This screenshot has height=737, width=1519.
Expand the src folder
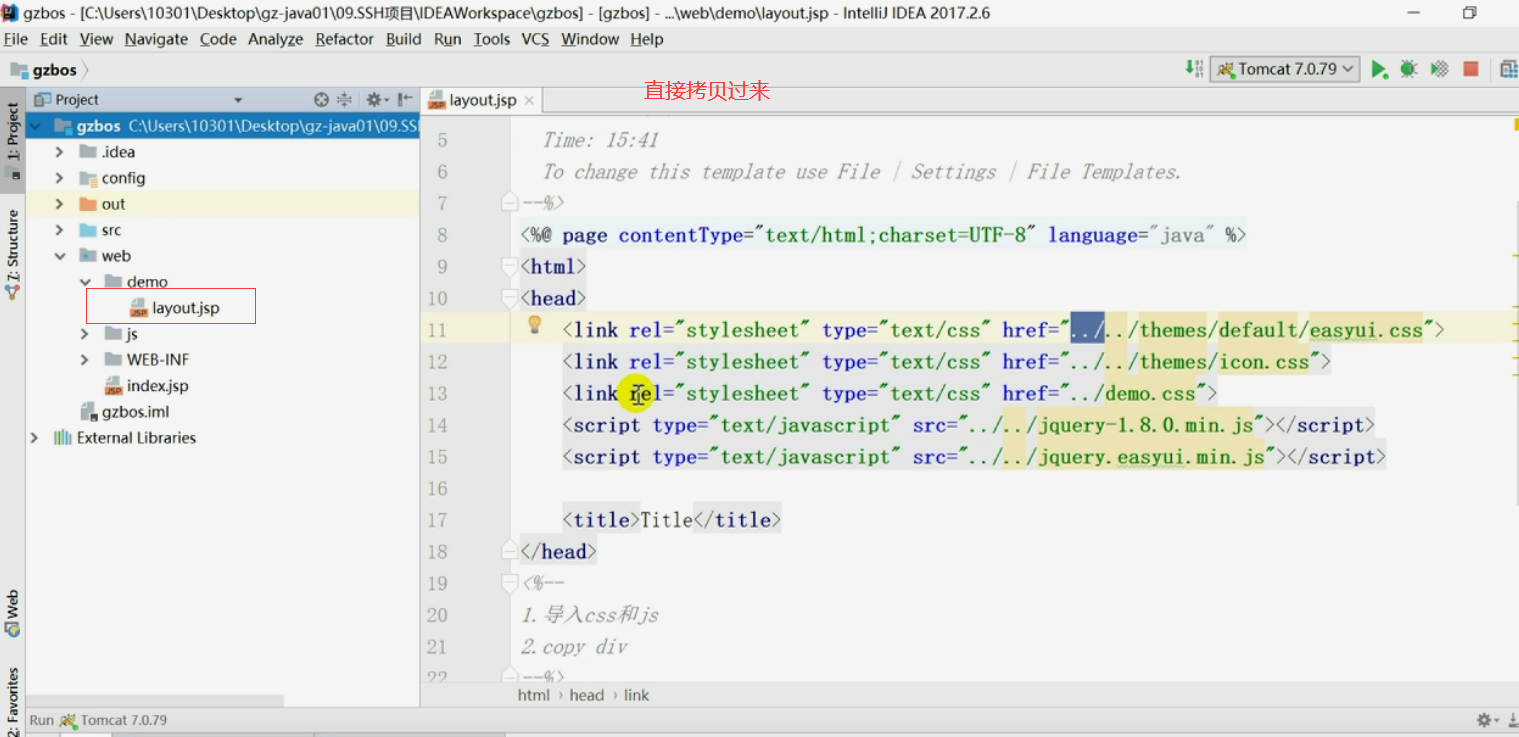click(x=59, y=230)
